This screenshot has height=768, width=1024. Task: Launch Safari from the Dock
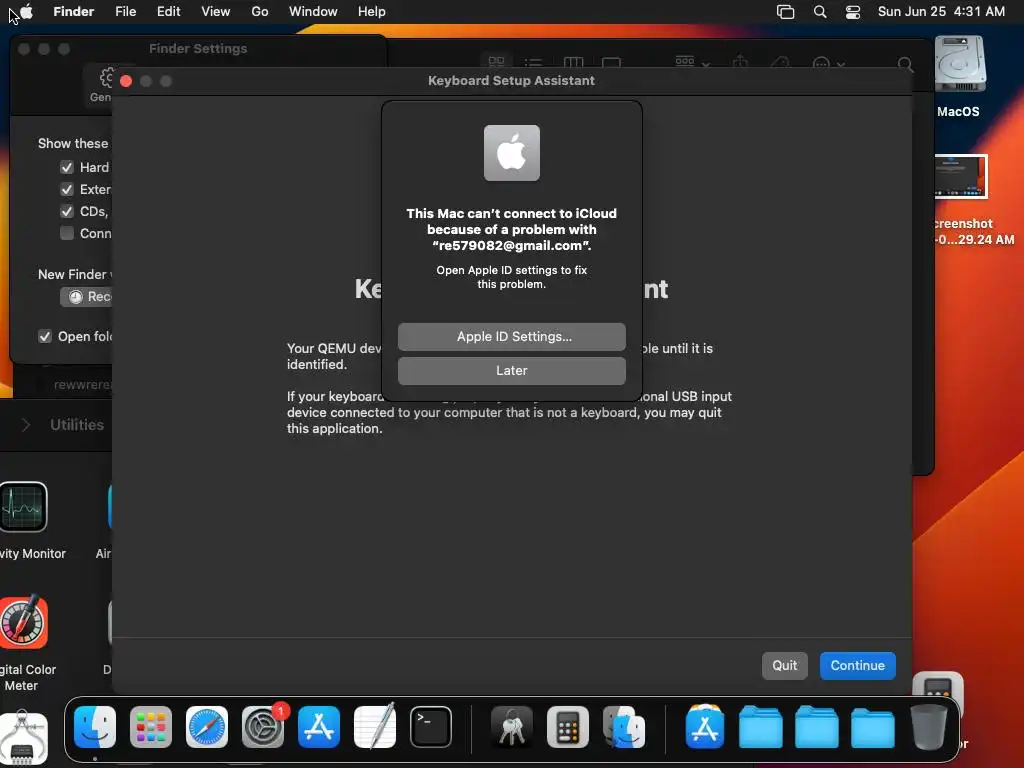(x=207, y=727)
